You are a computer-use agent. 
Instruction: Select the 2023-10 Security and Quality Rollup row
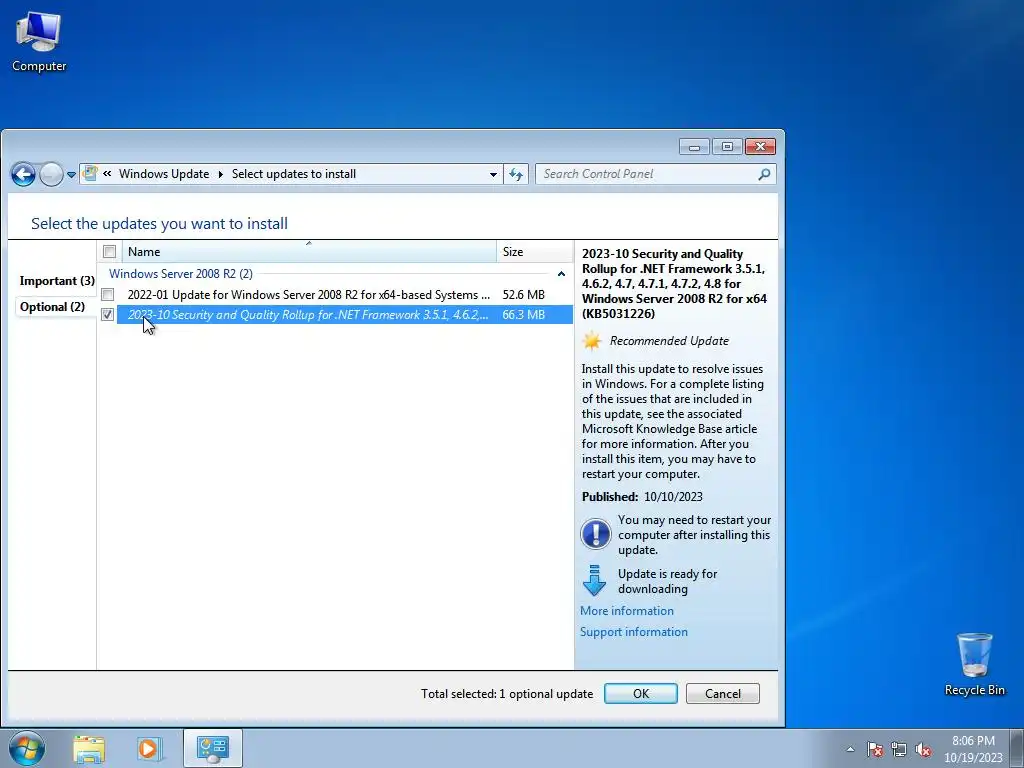(335, 315)
